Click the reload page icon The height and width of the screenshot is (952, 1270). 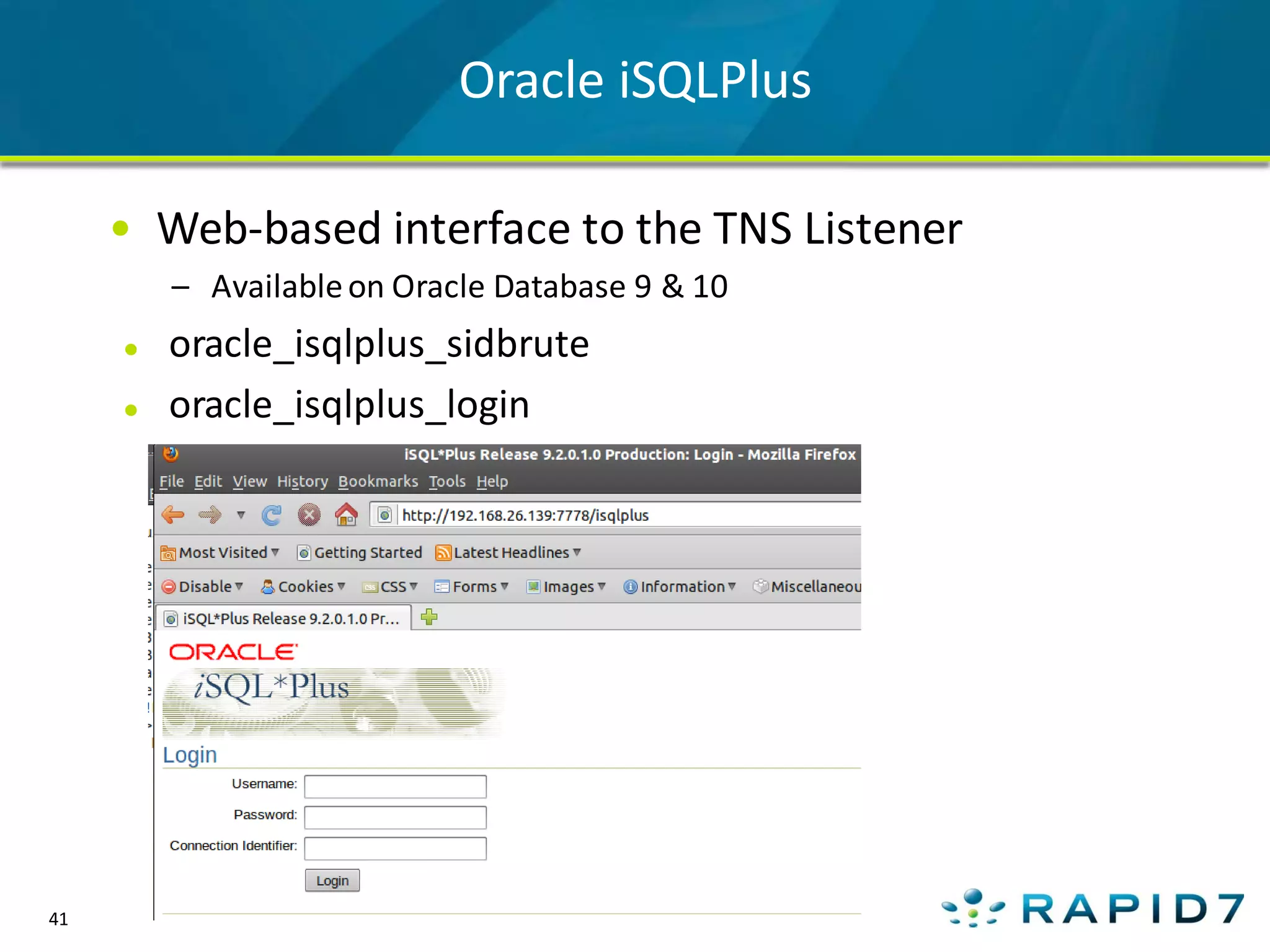click(x=272, y=515)
